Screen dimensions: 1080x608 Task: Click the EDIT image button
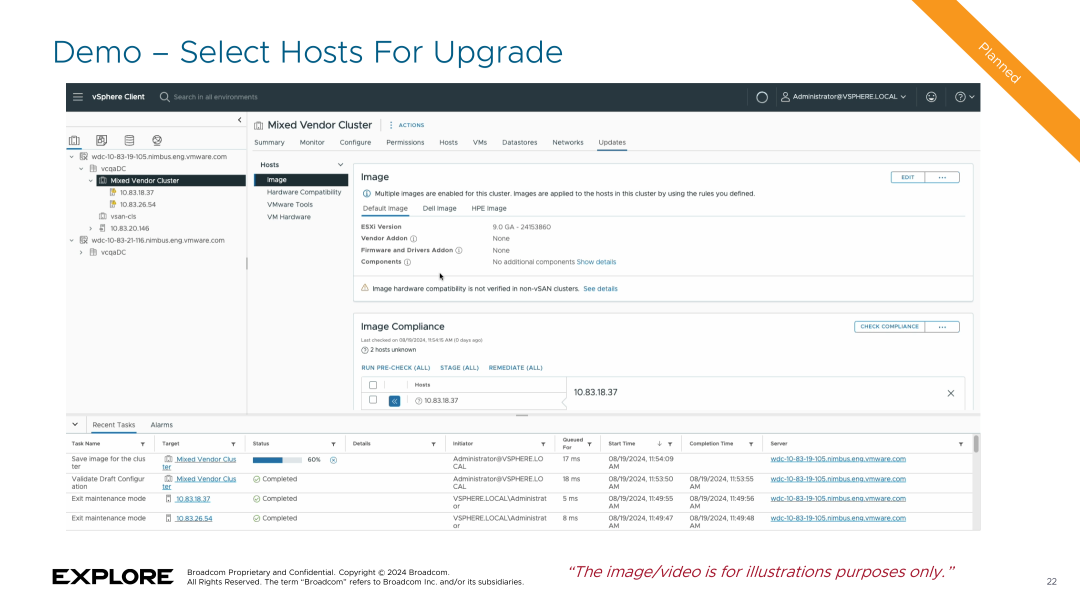(908, 178)
